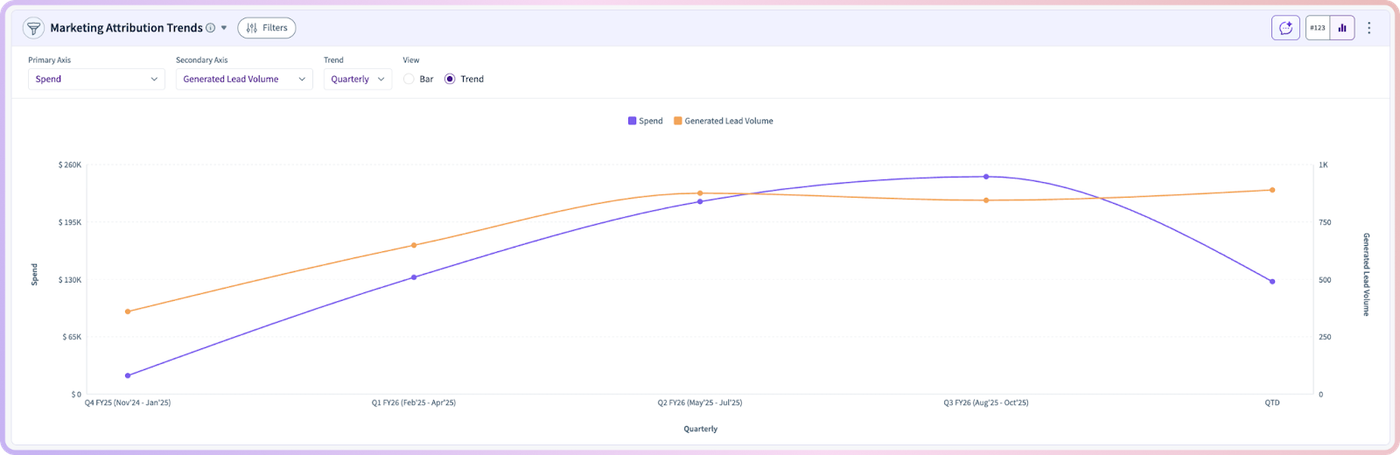Click the sliders icon in Filters button
1400x455 pixels.
tap(252, 28)
